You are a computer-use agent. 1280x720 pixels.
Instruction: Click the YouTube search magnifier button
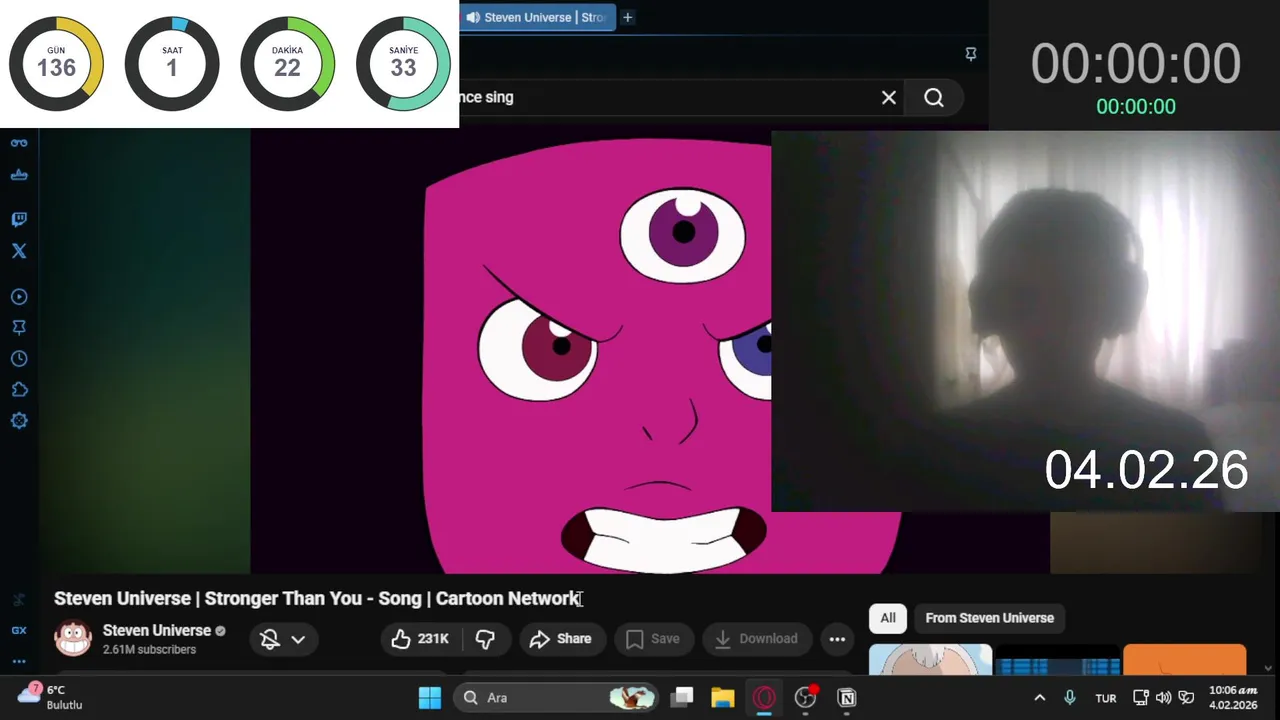click(x=934, y=97)
